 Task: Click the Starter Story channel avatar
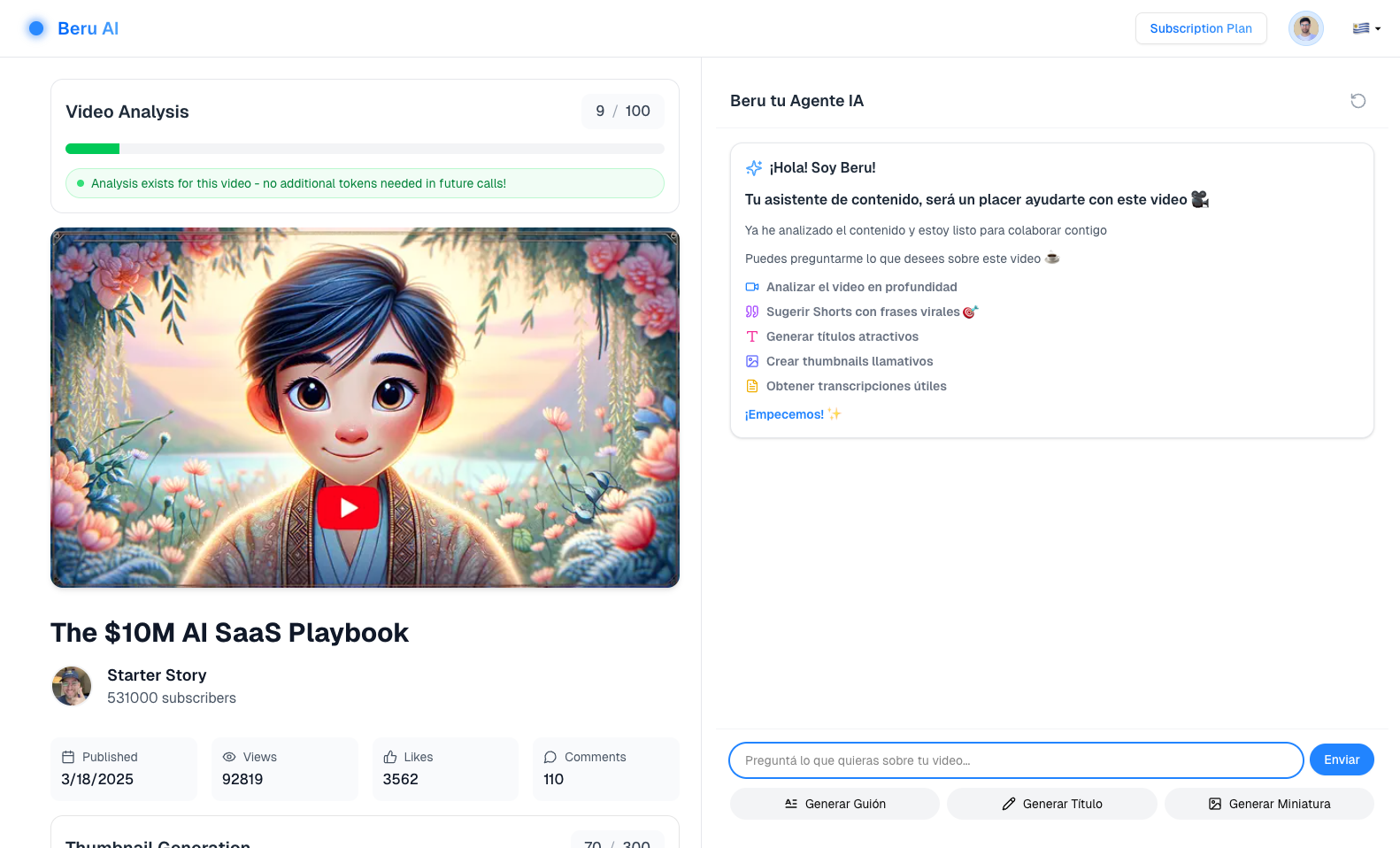pyautogui.click(x=72, y=686)
